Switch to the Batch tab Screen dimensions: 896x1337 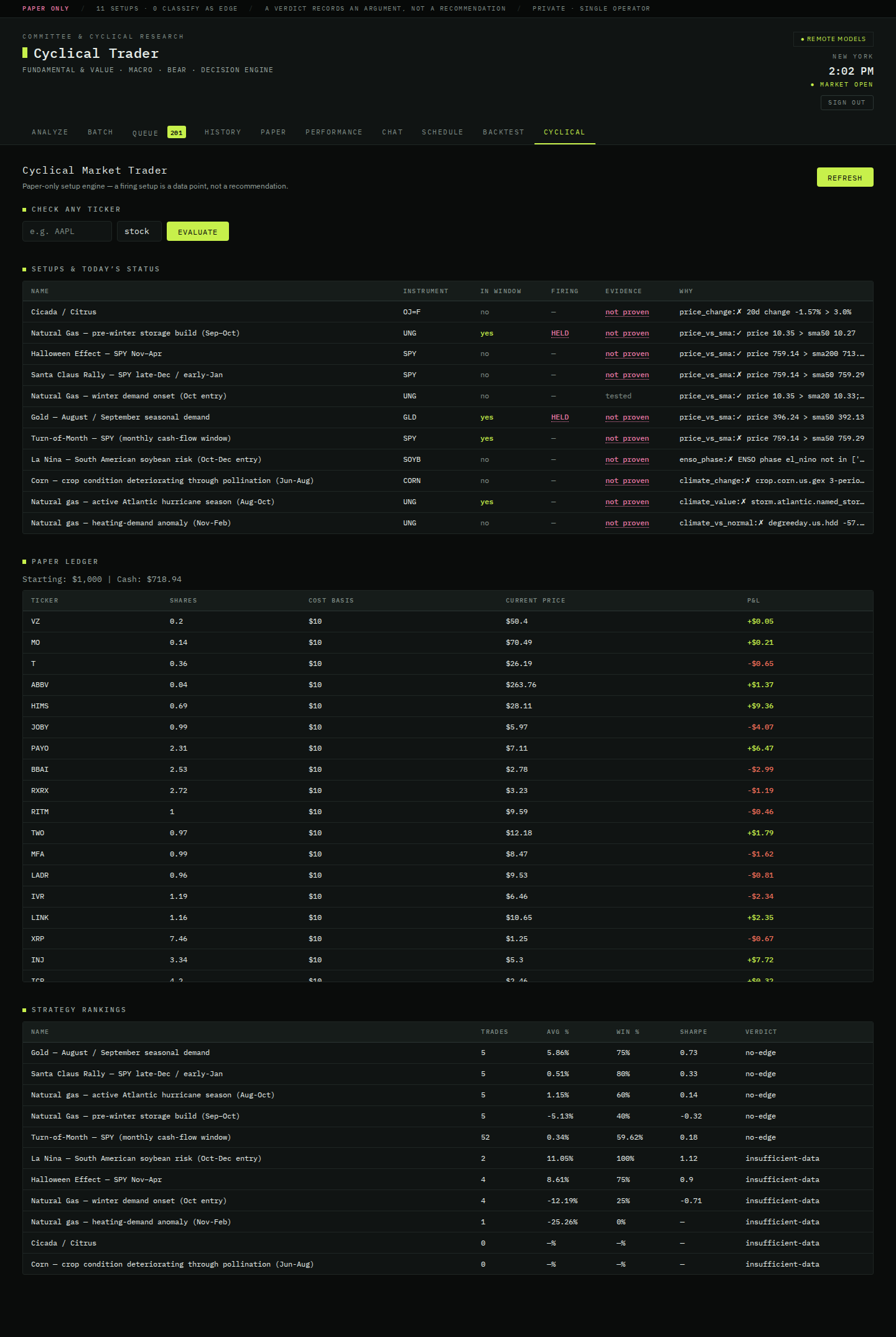100,132
